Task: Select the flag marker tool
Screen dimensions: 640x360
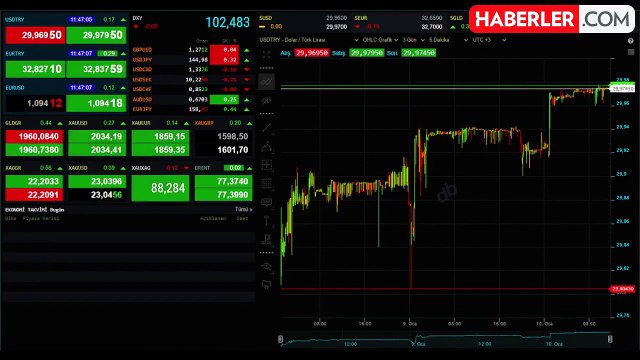Action: 266,239
